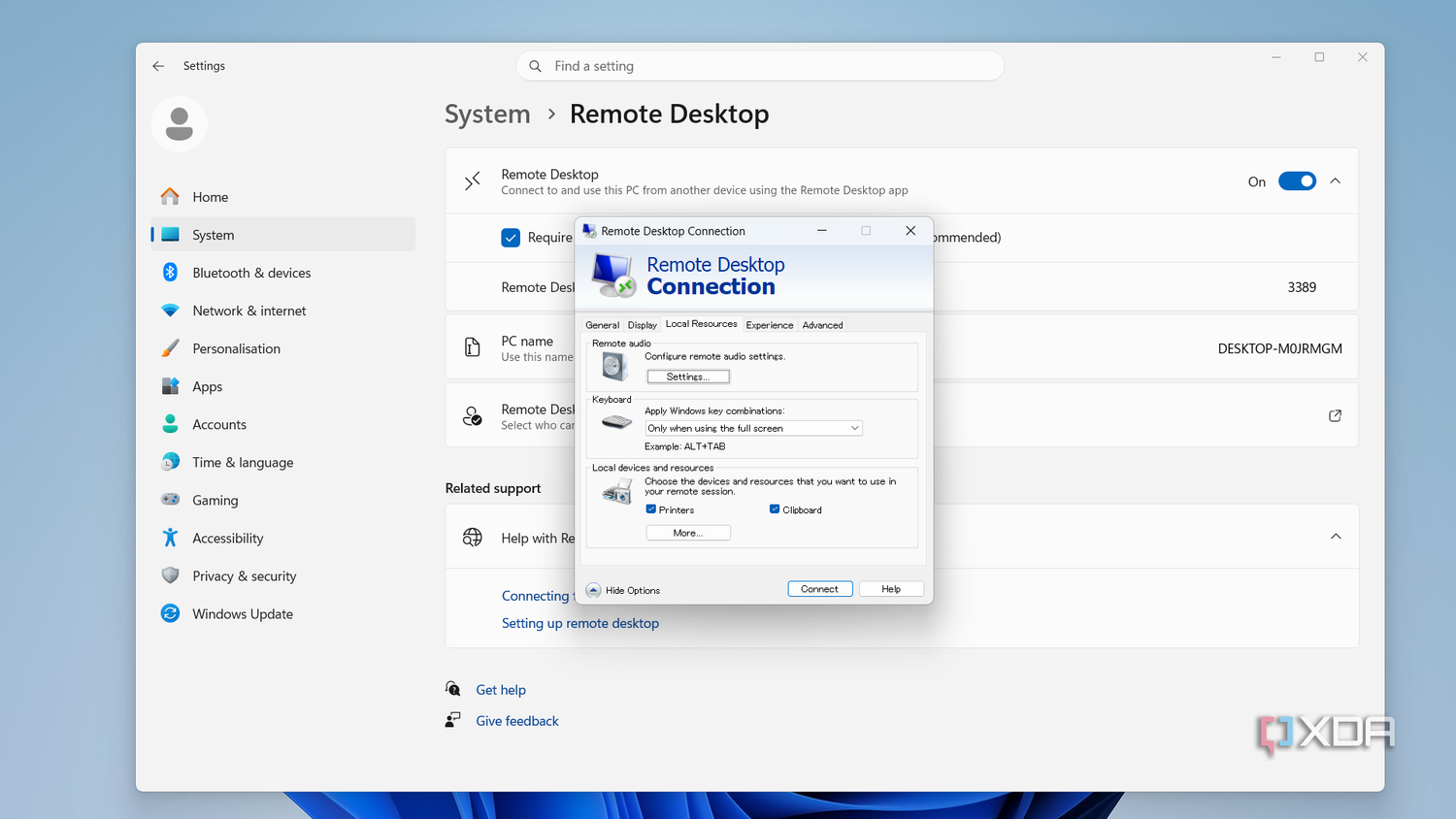Viewport: 1456px width, 819px height.
Task: Click the PC name DESKTOP-M0JRMGM text
Action: pyautogui.click(x=1280, y=348)
